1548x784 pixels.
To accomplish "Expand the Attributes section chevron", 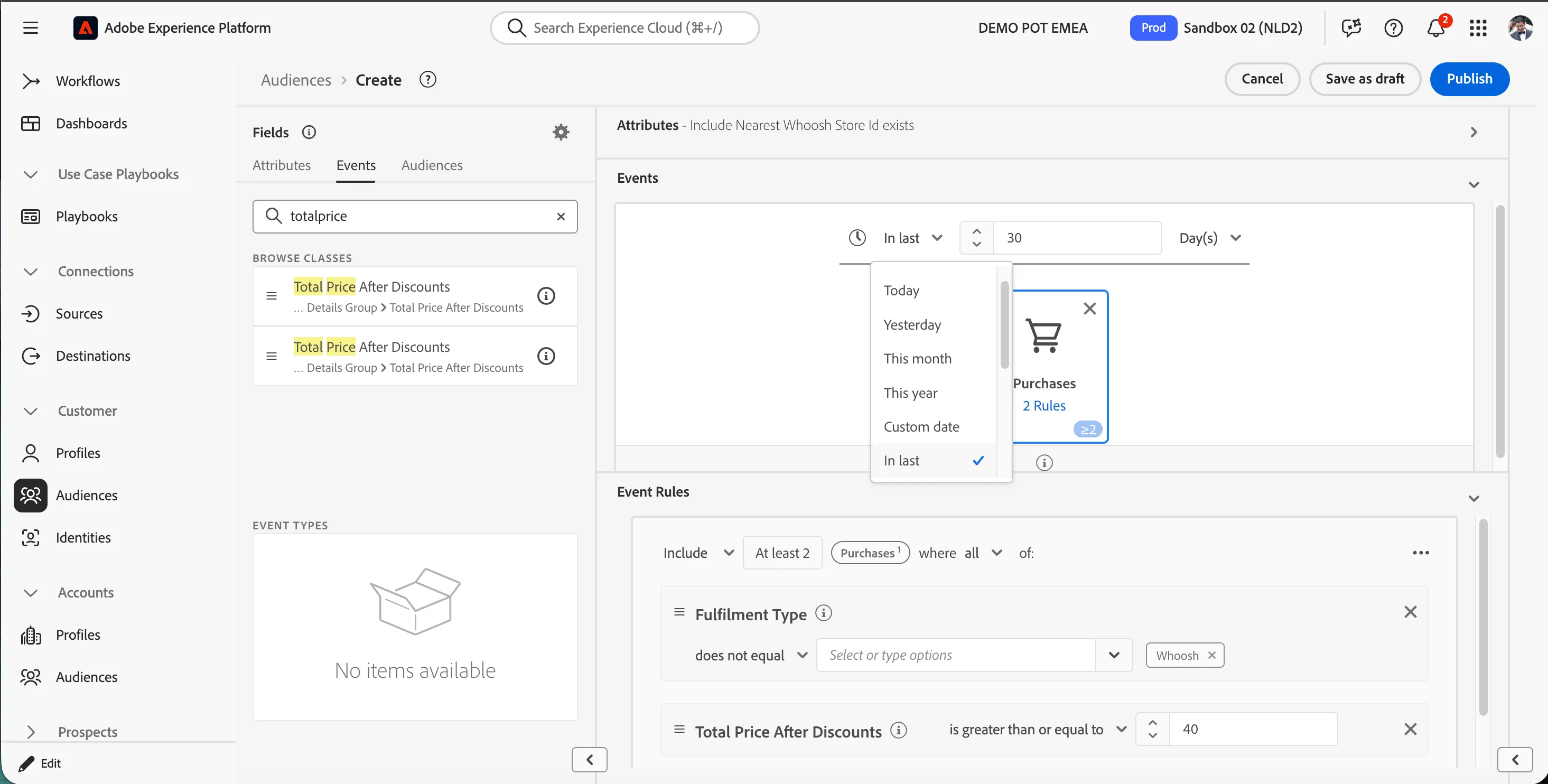I will click(1474, 132).
